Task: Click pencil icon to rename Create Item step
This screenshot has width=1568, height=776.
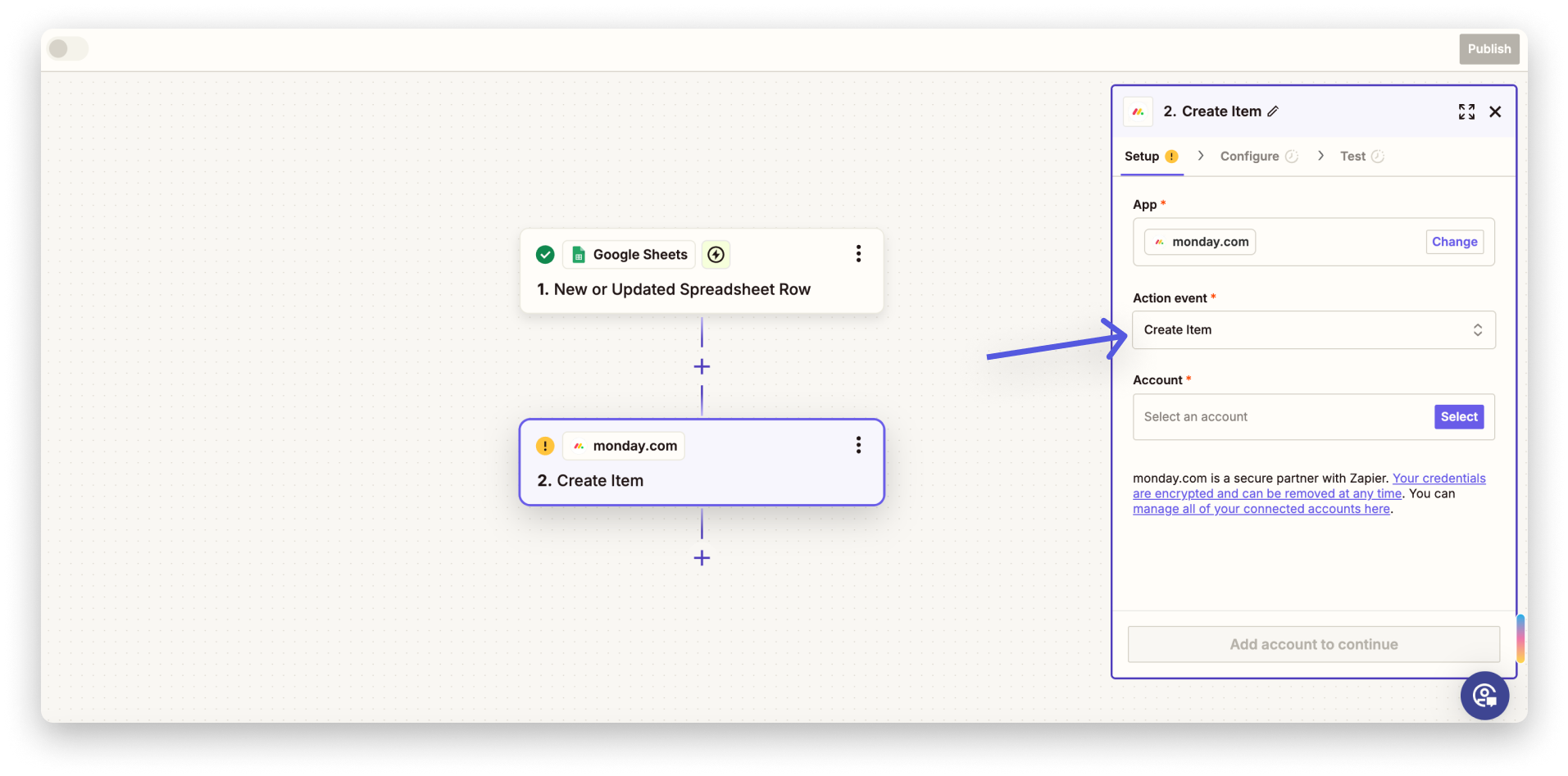Action: click(1273, 111)
